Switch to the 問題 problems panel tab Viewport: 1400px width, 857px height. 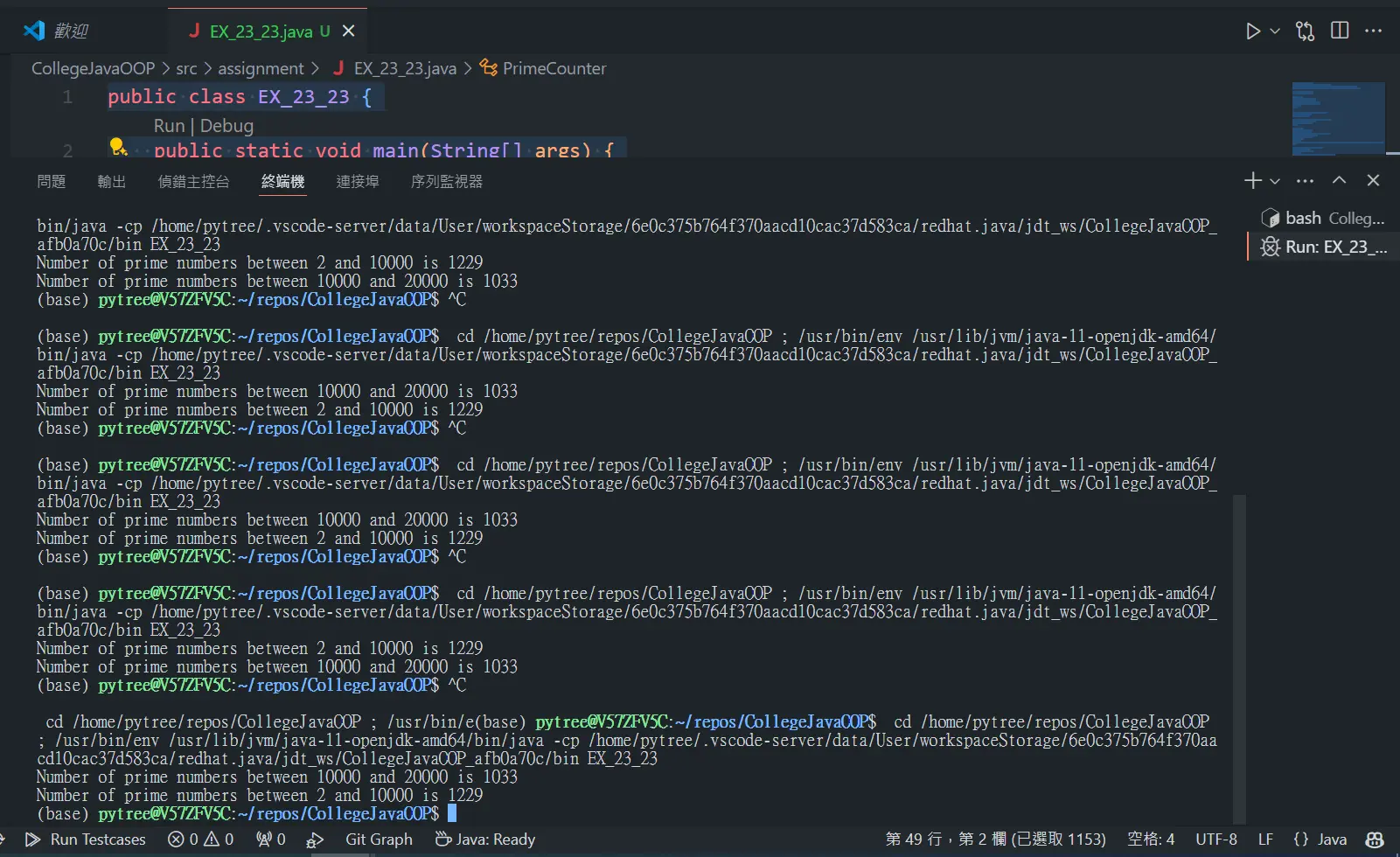(52, 181)
